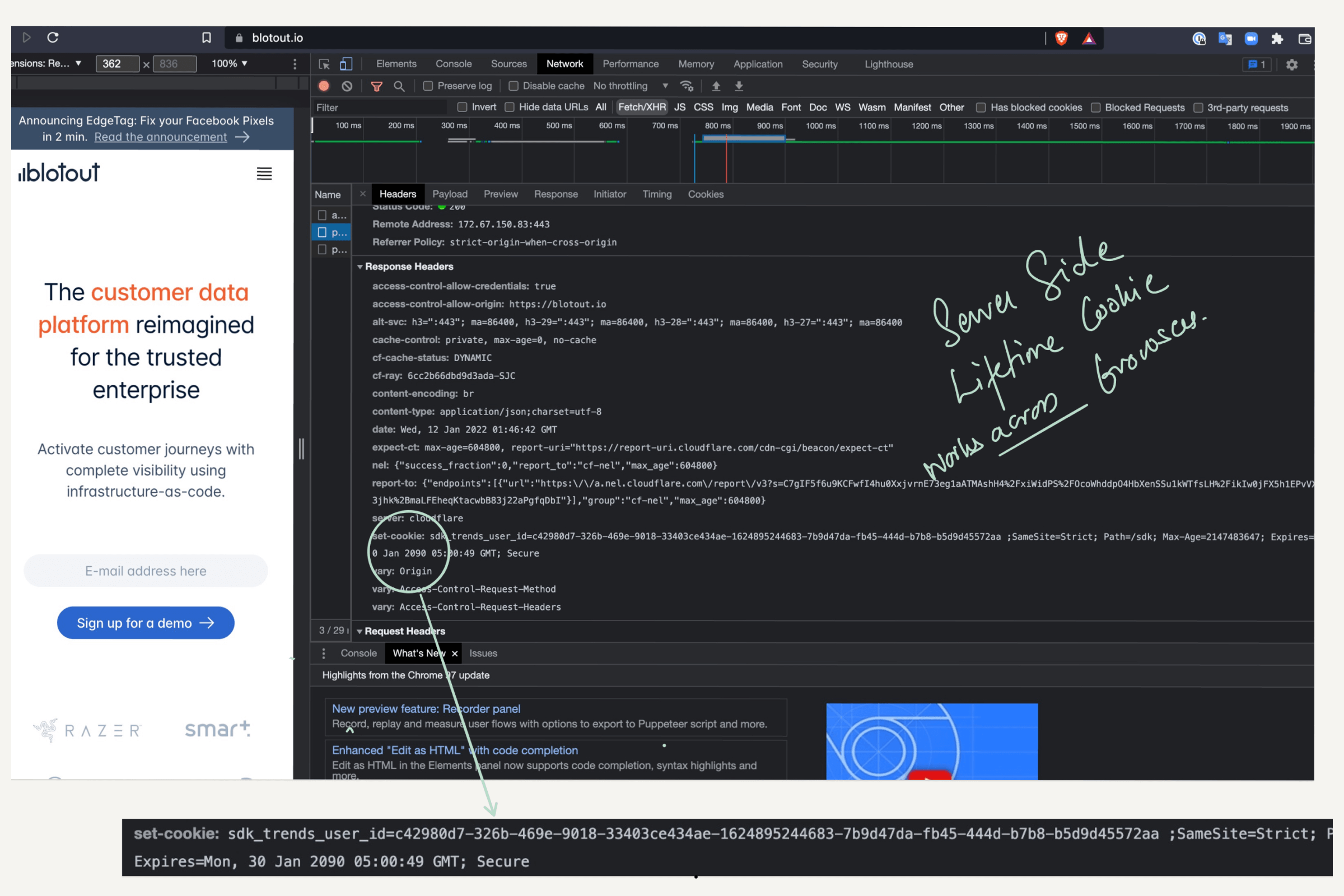Click the What's New video thumbnail
This screenshot has height=896, width=1344.
pyautogui.click(x=931, y=741)
